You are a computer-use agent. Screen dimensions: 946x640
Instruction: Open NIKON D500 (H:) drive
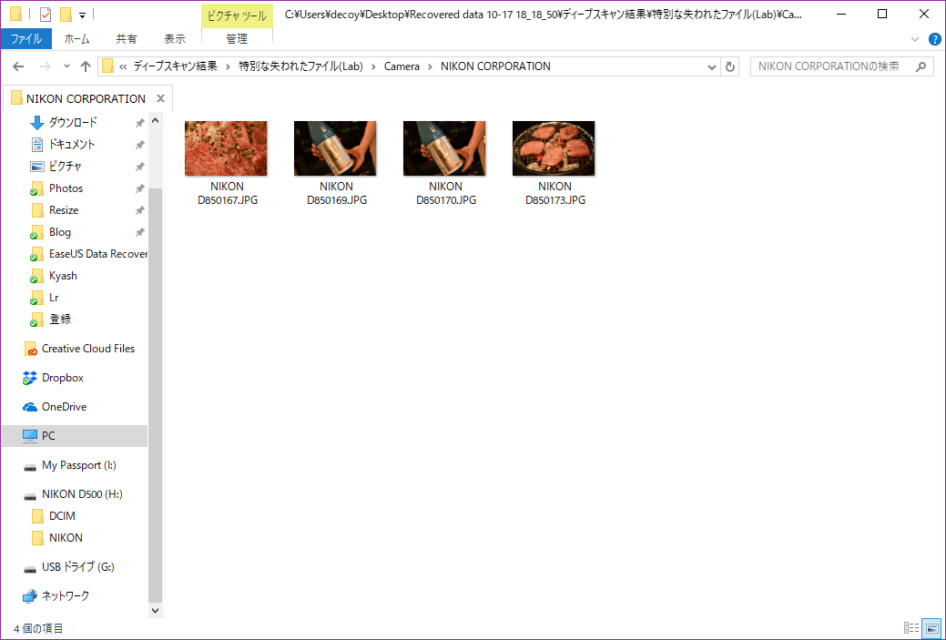81,494
